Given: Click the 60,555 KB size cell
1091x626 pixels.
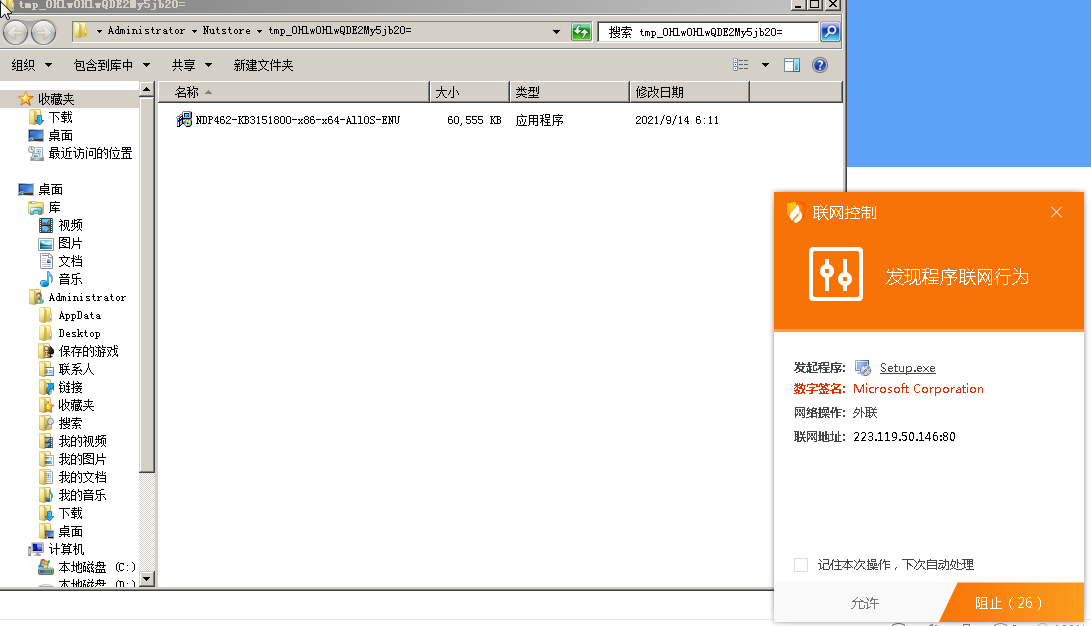Looking at the screenshot, I should click(x=474, y=120).
